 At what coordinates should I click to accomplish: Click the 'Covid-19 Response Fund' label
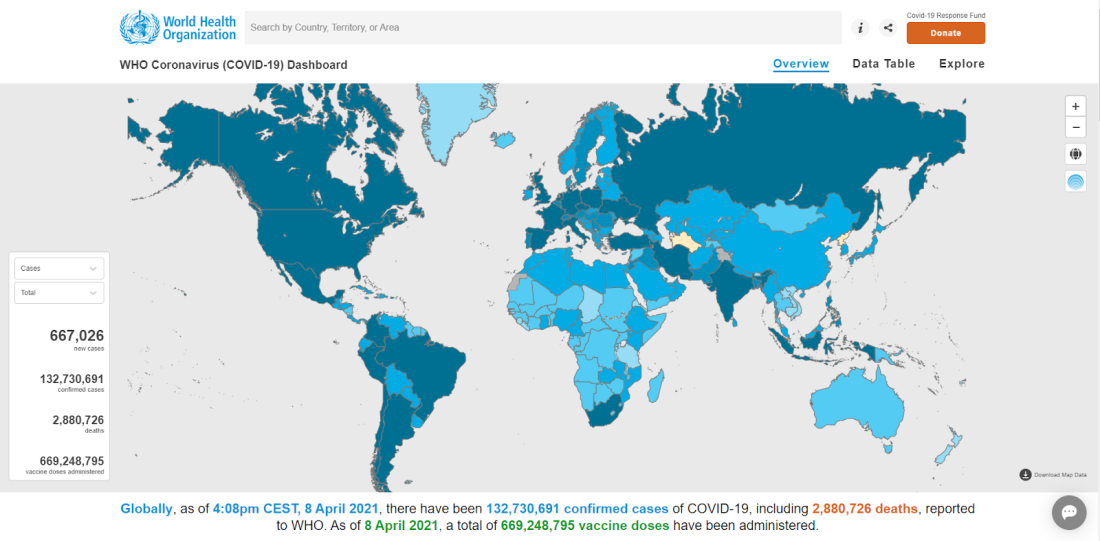point(946,15)
